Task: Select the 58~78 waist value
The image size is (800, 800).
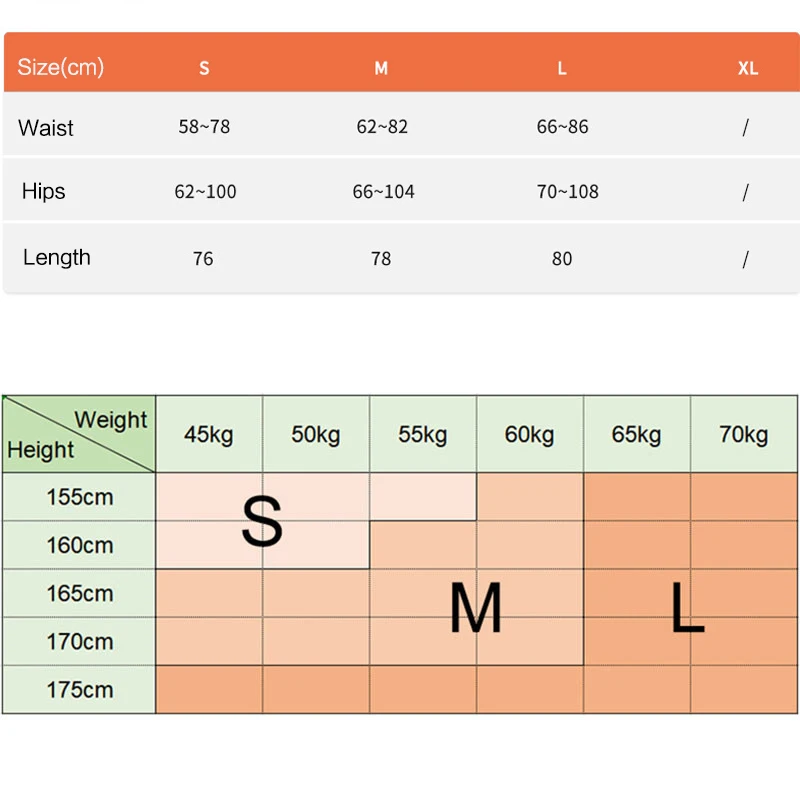Action: click(204, 127)
